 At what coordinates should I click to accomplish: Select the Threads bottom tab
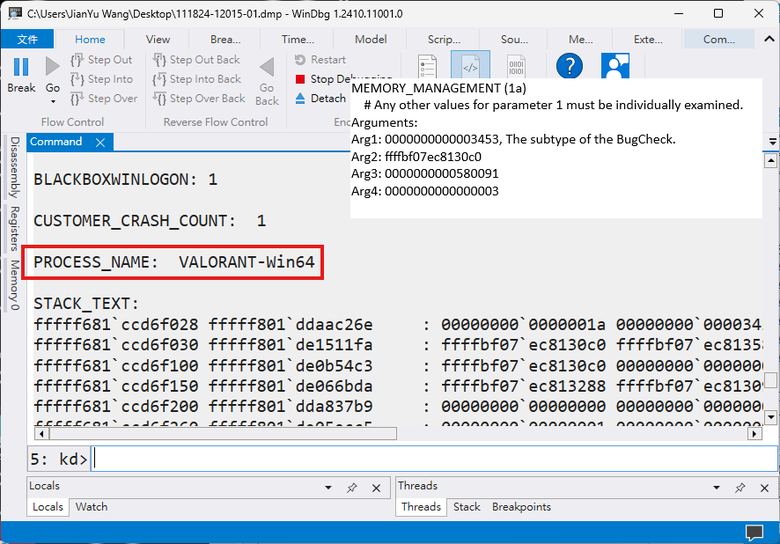pos(421,507)
